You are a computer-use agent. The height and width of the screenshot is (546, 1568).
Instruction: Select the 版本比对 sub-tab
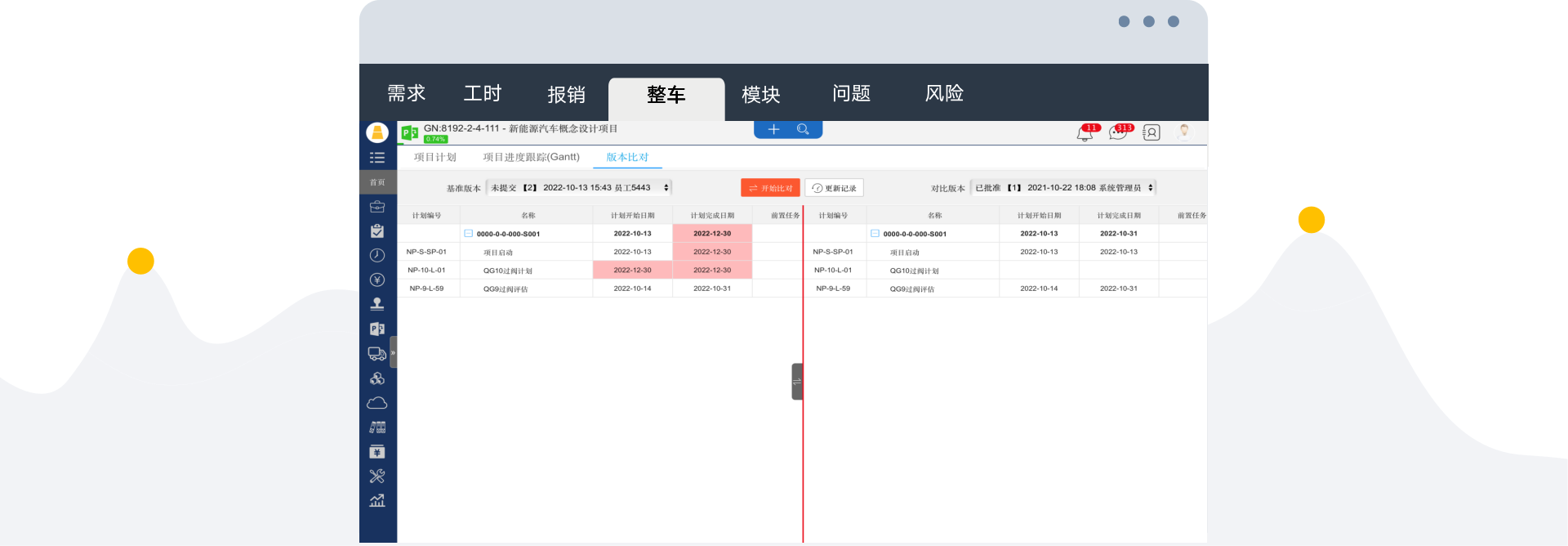tap(627, 157)
